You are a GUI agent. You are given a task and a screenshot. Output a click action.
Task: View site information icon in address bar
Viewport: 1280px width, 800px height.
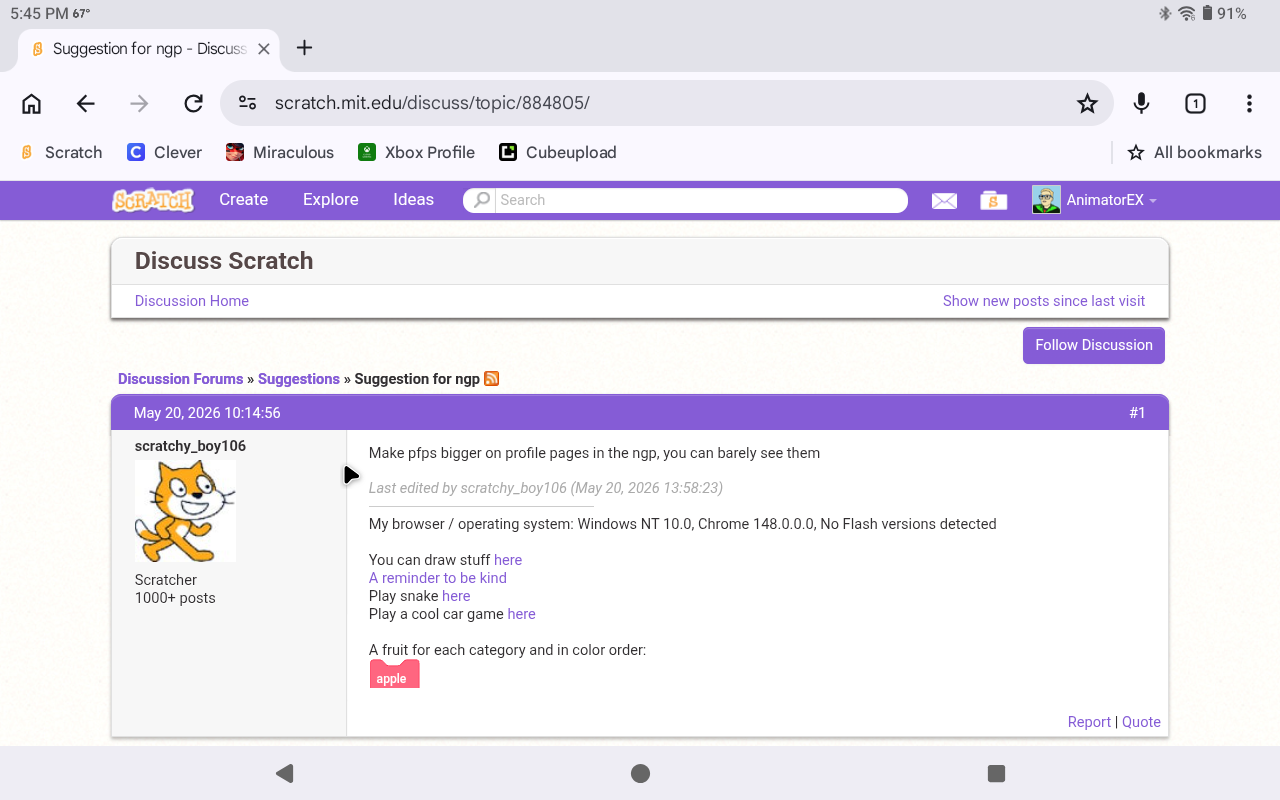(248, 103)
